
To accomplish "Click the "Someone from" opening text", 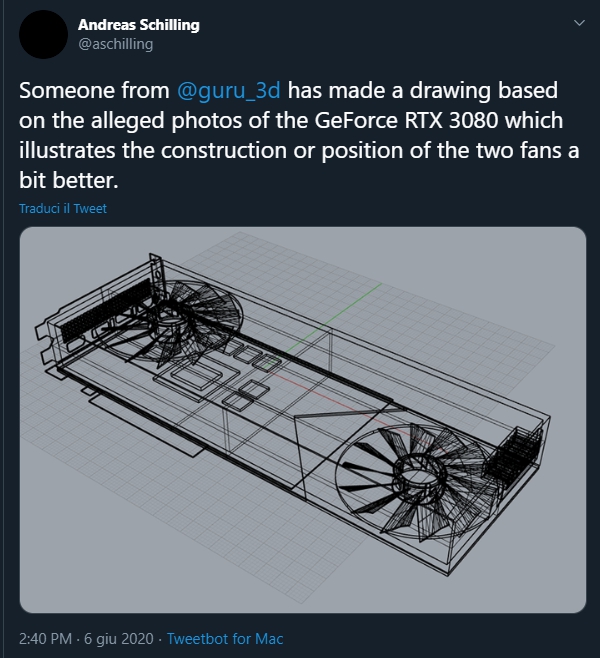I will [x=94, y=91].
